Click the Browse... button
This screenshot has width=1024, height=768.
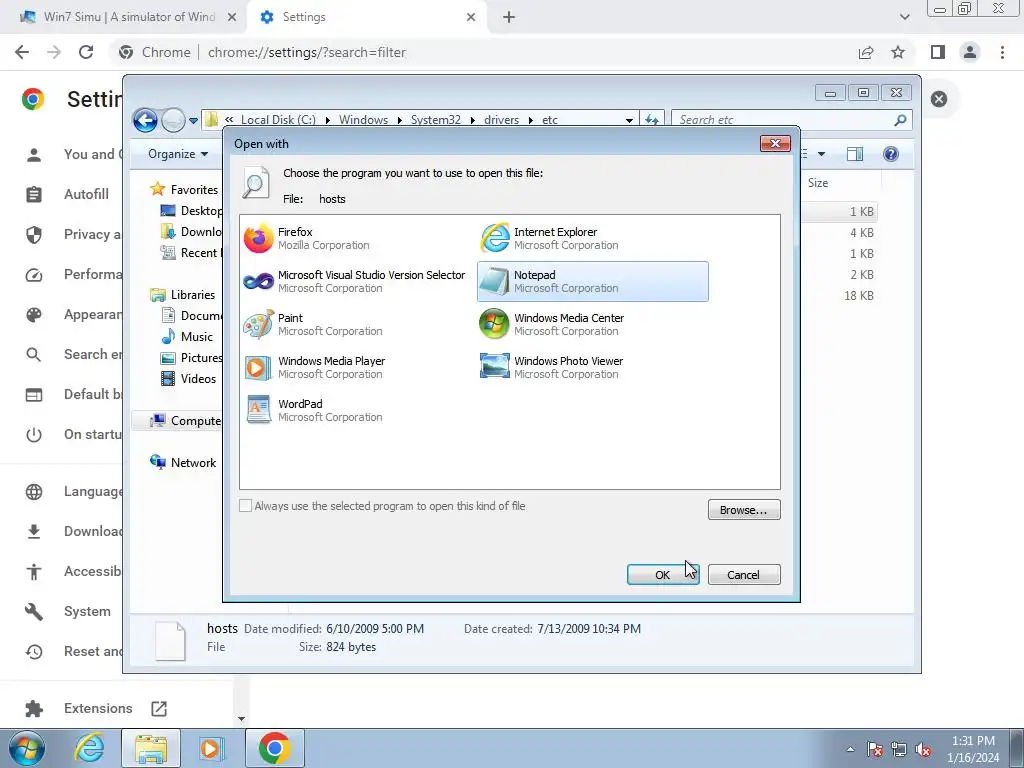click(744, 510)
